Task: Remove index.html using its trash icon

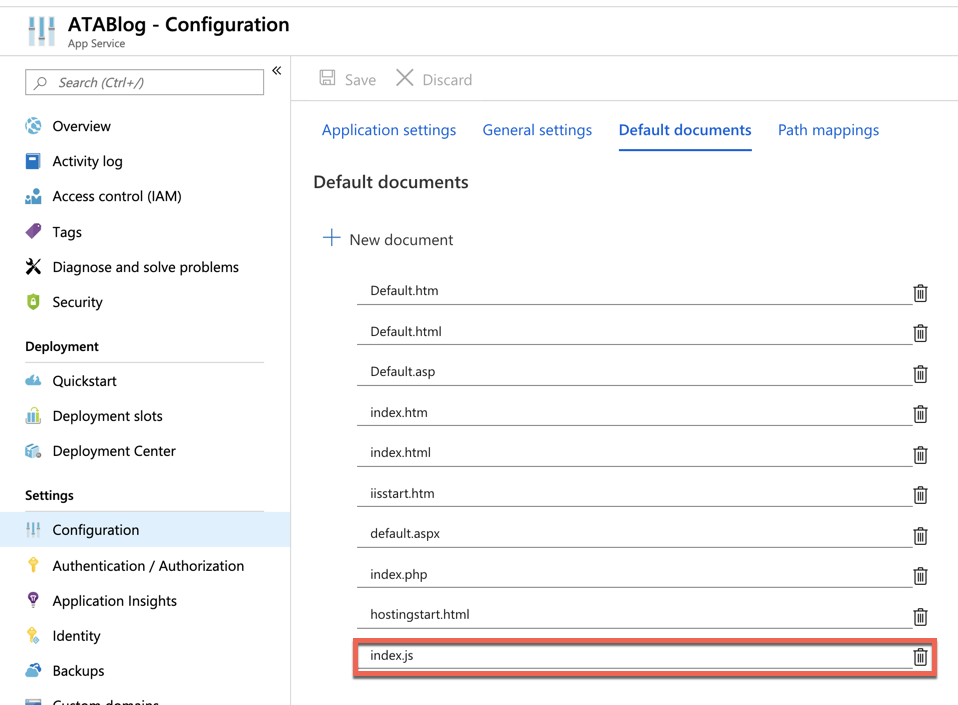Action: click(920, 455)
